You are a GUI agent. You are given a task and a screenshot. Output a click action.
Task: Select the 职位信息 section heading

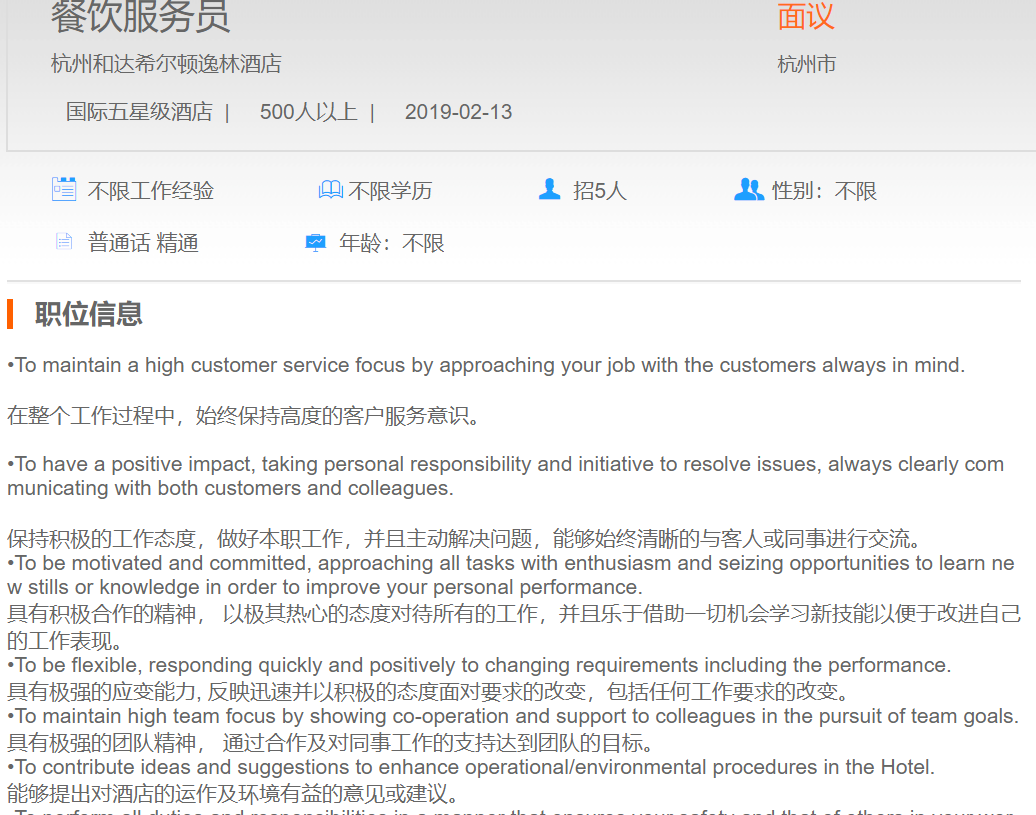pos(89,314)
